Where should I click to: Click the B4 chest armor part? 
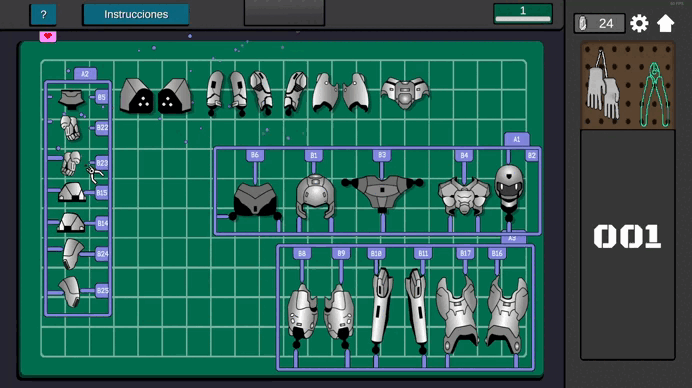[464, 196]
